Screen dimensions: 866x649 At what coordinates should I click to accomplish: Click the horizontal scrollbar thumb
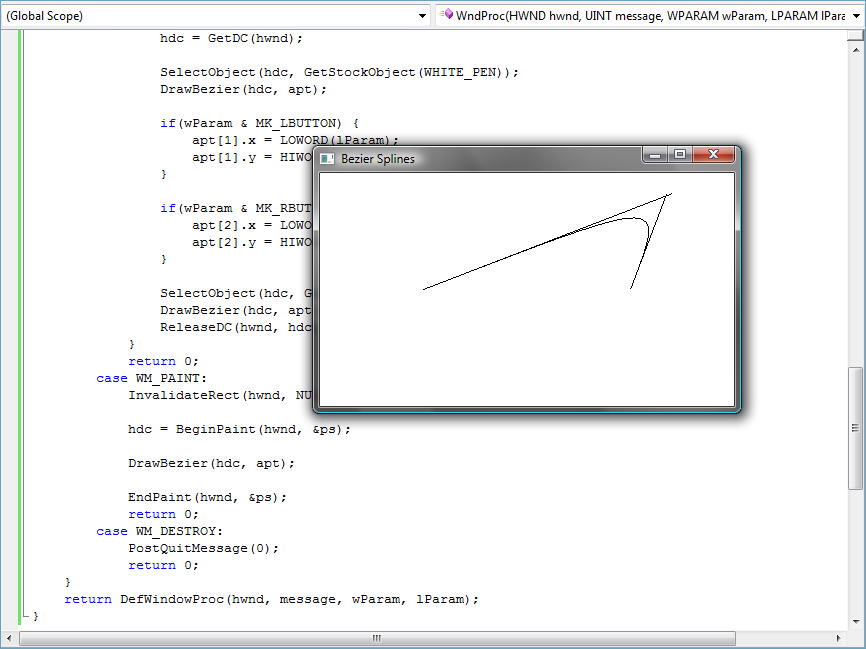point(376,638)
